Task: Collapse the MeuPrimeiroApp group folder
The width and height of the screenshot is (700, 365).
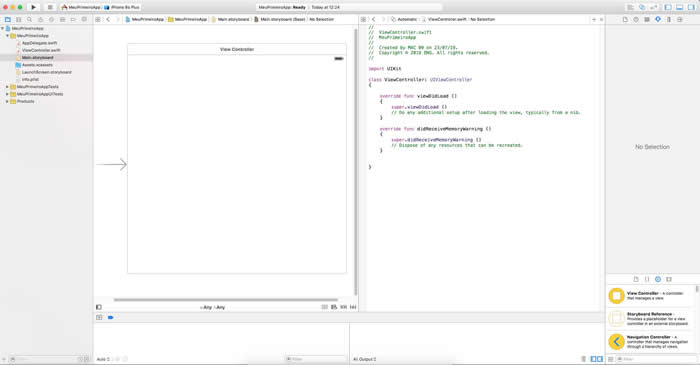Action: pyautogui.click(x=8, y=36)
